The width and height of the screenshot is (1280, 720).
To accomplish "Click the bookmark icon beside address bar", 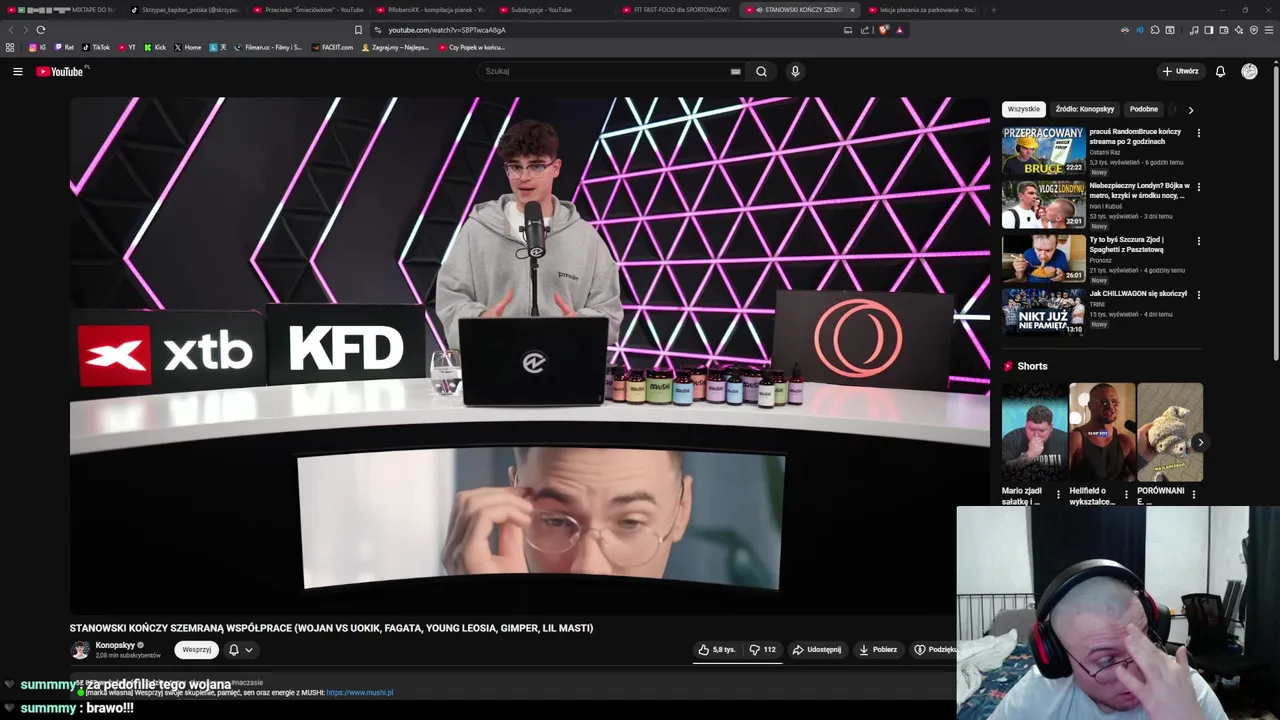I will coord(358,30).
